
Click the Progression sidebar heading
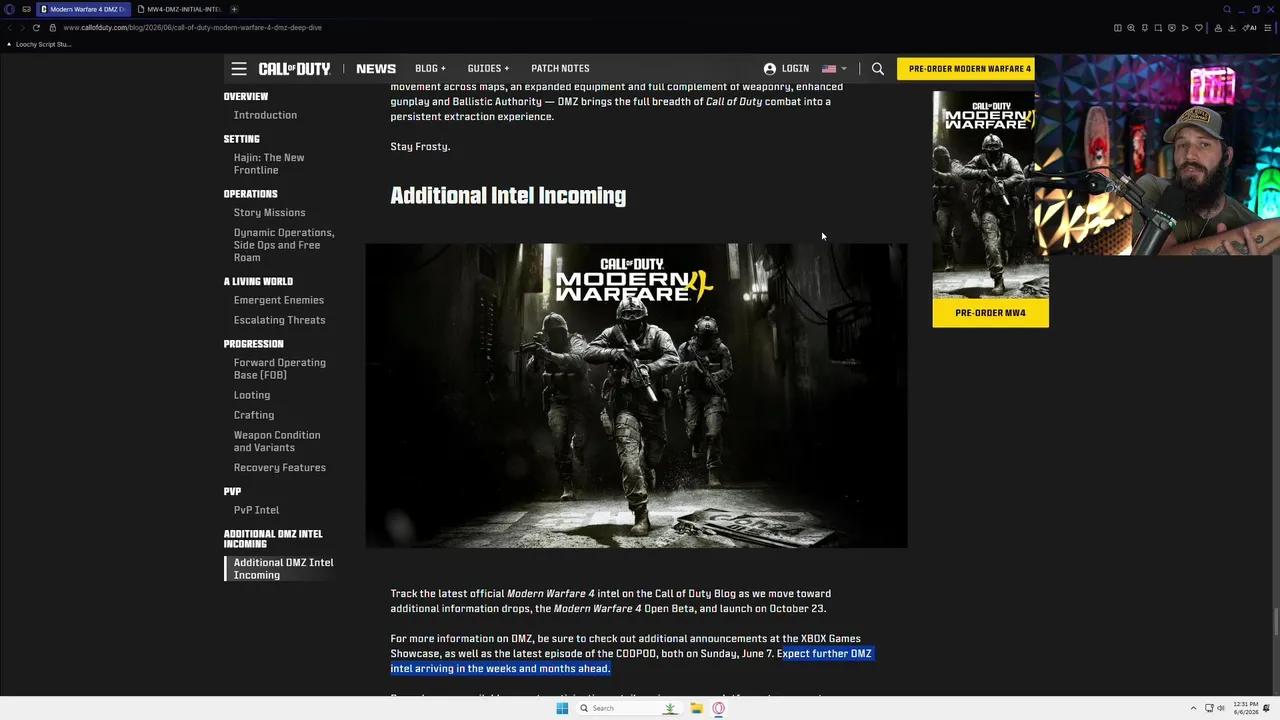(x=254, y=344)
